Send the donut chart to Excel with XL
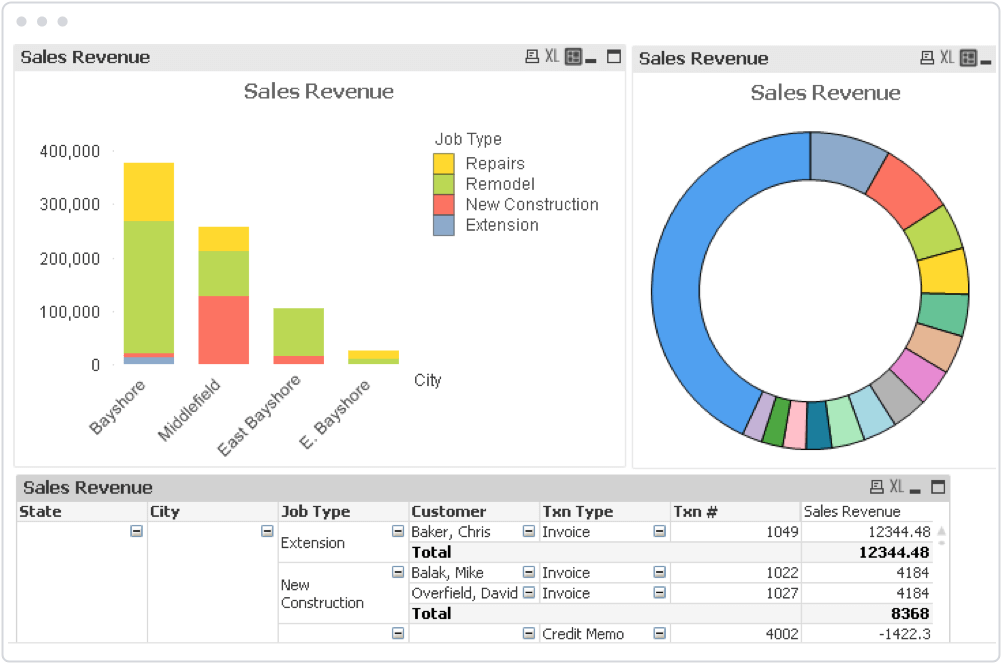Image resolution: width=1002 pixels, height=664 pixels. pos(947,58)
